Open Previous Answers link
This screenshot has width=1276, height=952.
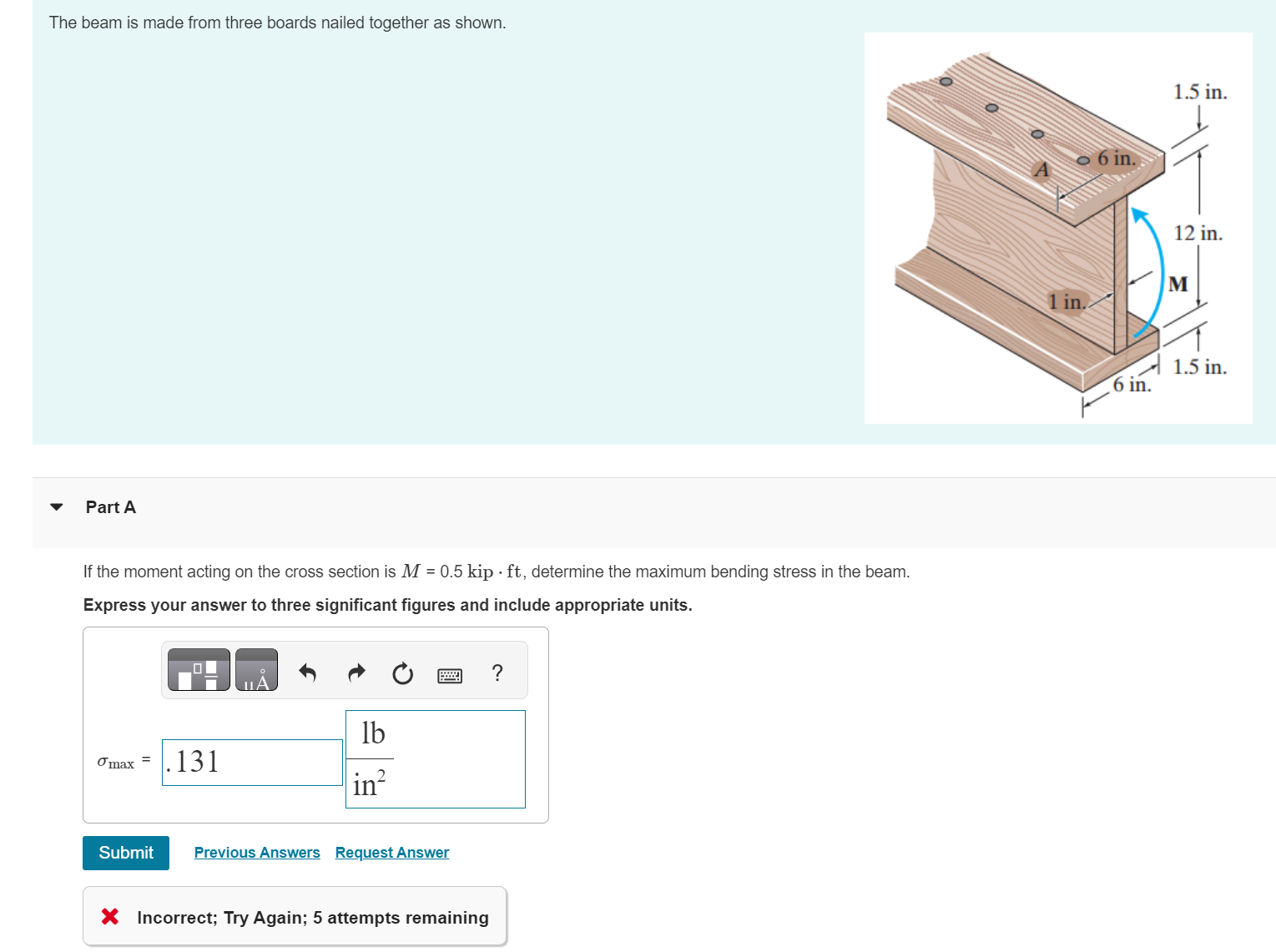(256, 852)
